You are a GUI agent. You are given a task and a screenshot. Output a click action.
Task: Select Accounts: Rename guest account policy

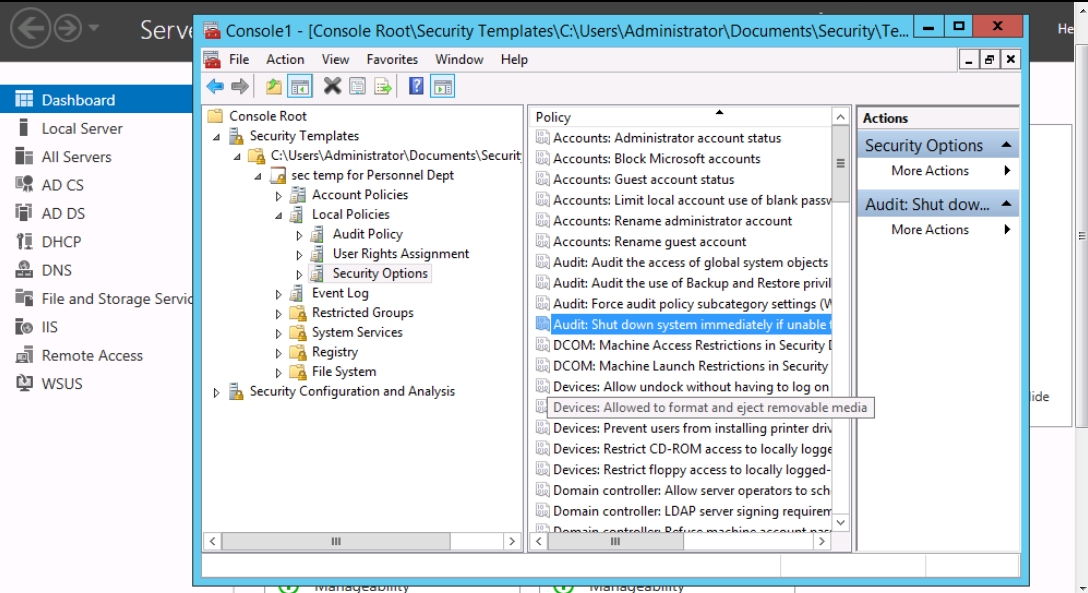[649, 242]
